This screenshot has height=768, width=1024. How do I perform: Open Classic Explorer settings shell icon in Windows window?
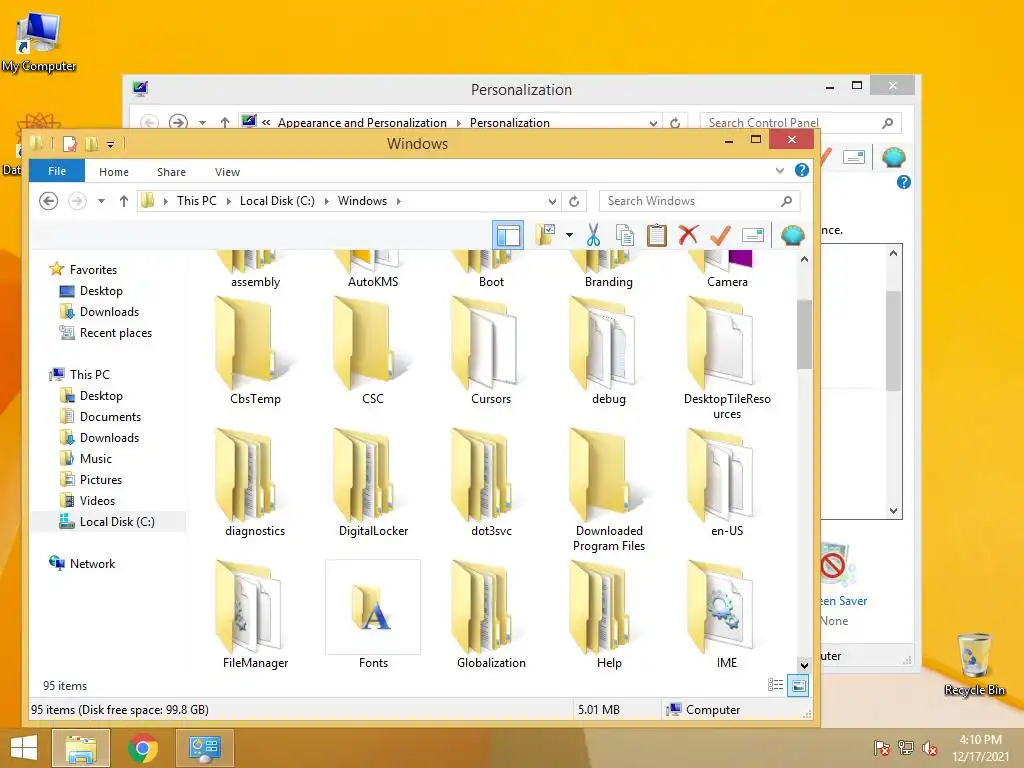point(792,234)
